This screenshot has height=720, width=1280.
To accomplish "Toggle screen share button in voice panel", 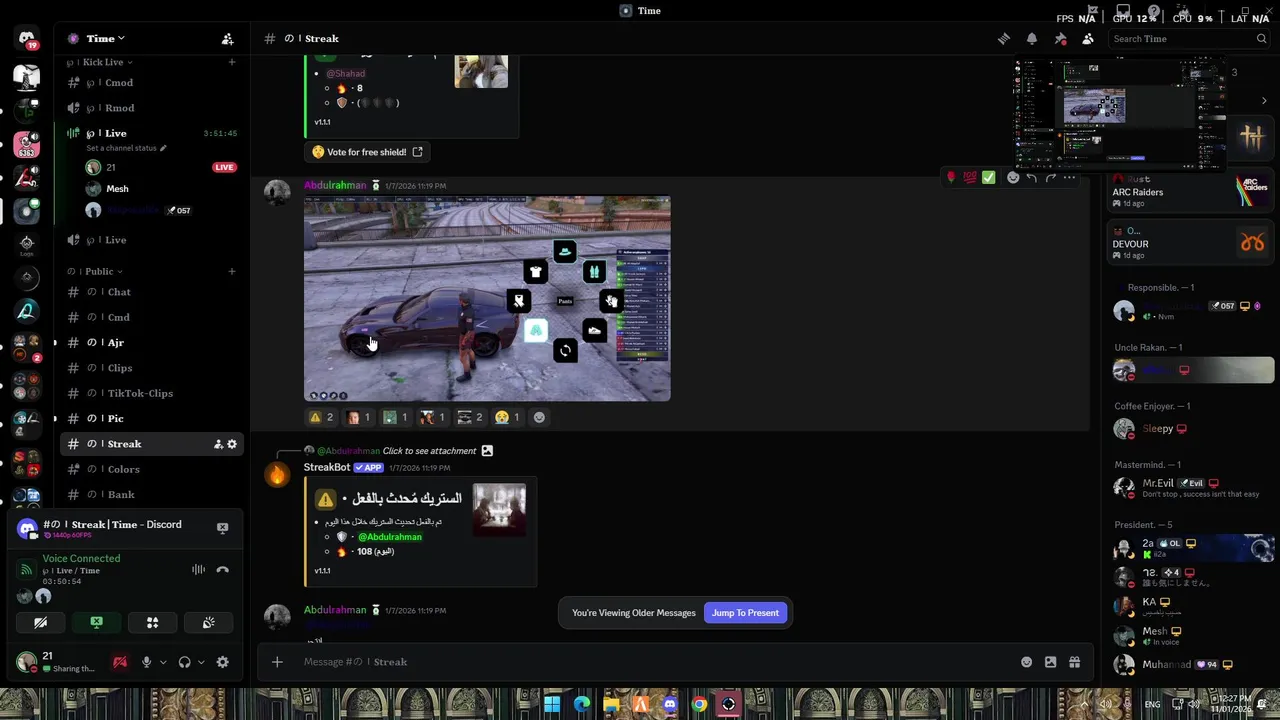I will pyautogui.click(x=96, y=622).
